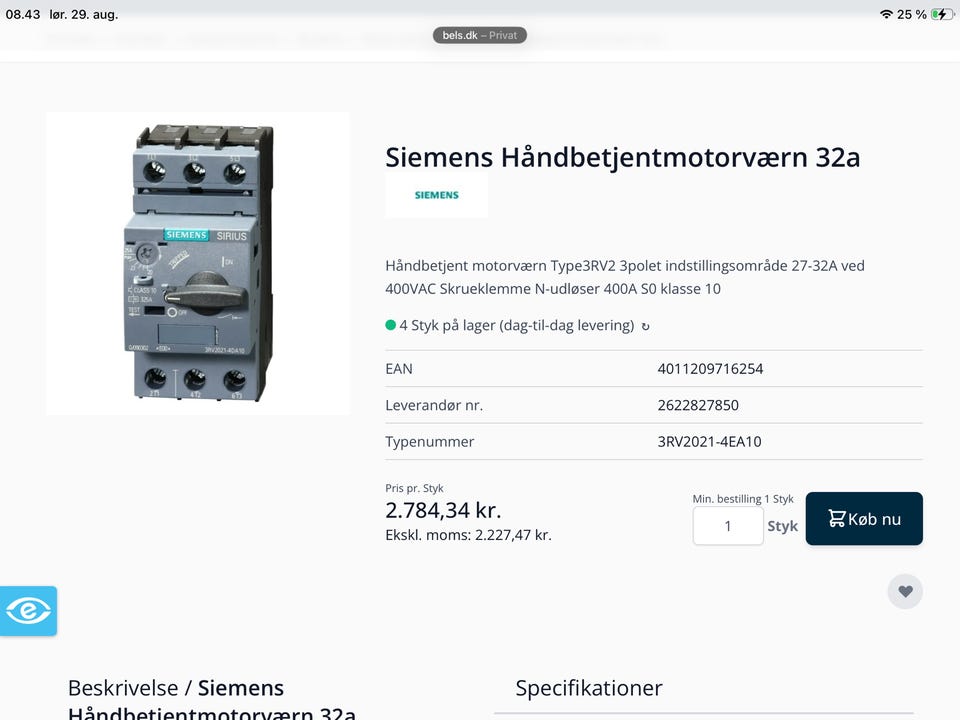
Task: Click the Ekskl. moms price text
Action: point(468,535)
